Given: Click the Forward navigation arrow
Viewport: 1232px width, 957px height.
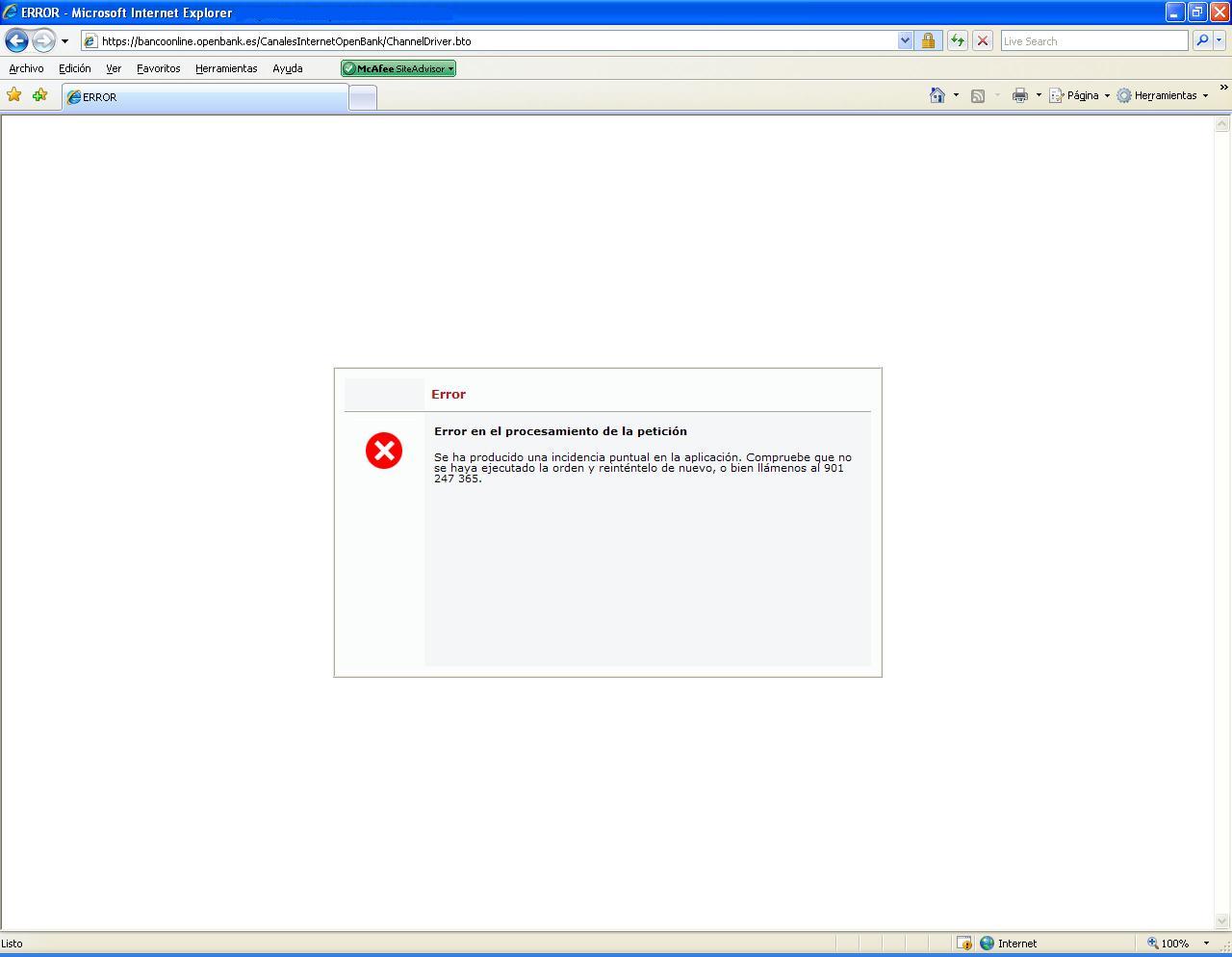Looking at the screenshot, I should pos(43,41).
